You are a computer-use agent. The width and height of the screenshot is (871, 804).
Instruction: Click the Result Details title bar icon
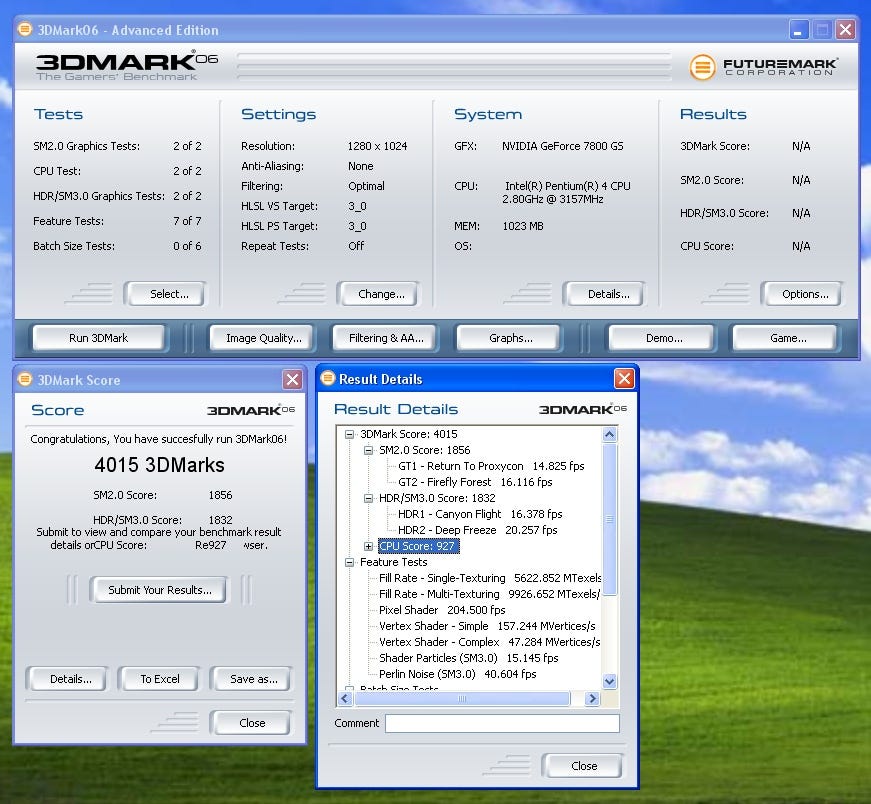click(x=327, y=379)
